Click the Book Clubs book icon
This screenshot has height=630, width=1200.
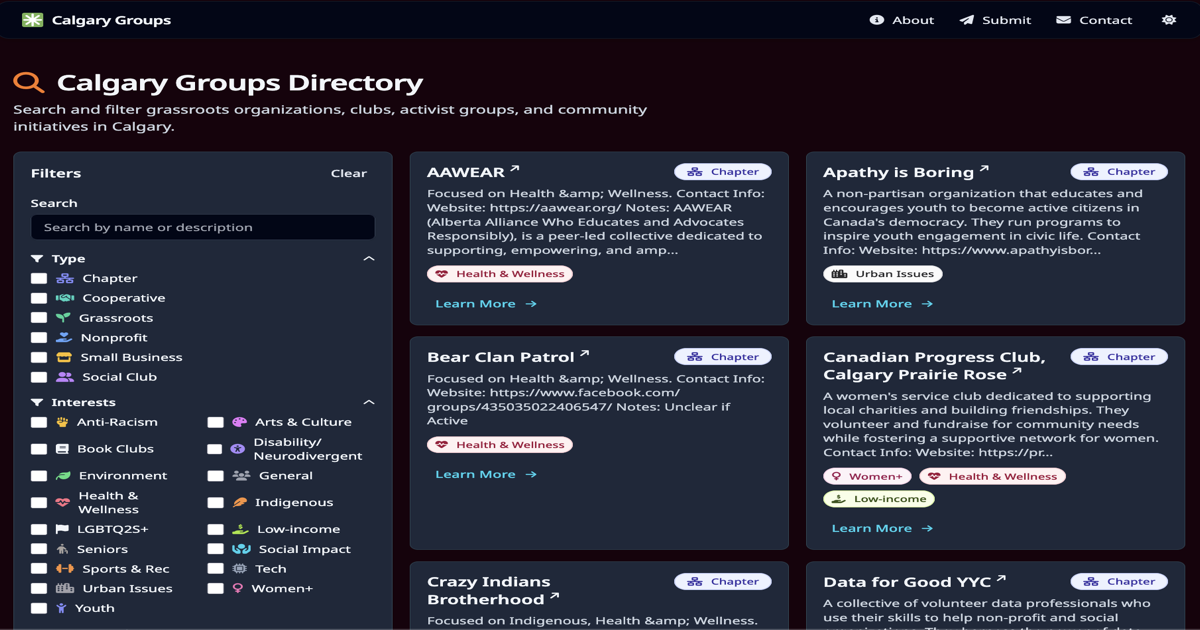(62, 449)
